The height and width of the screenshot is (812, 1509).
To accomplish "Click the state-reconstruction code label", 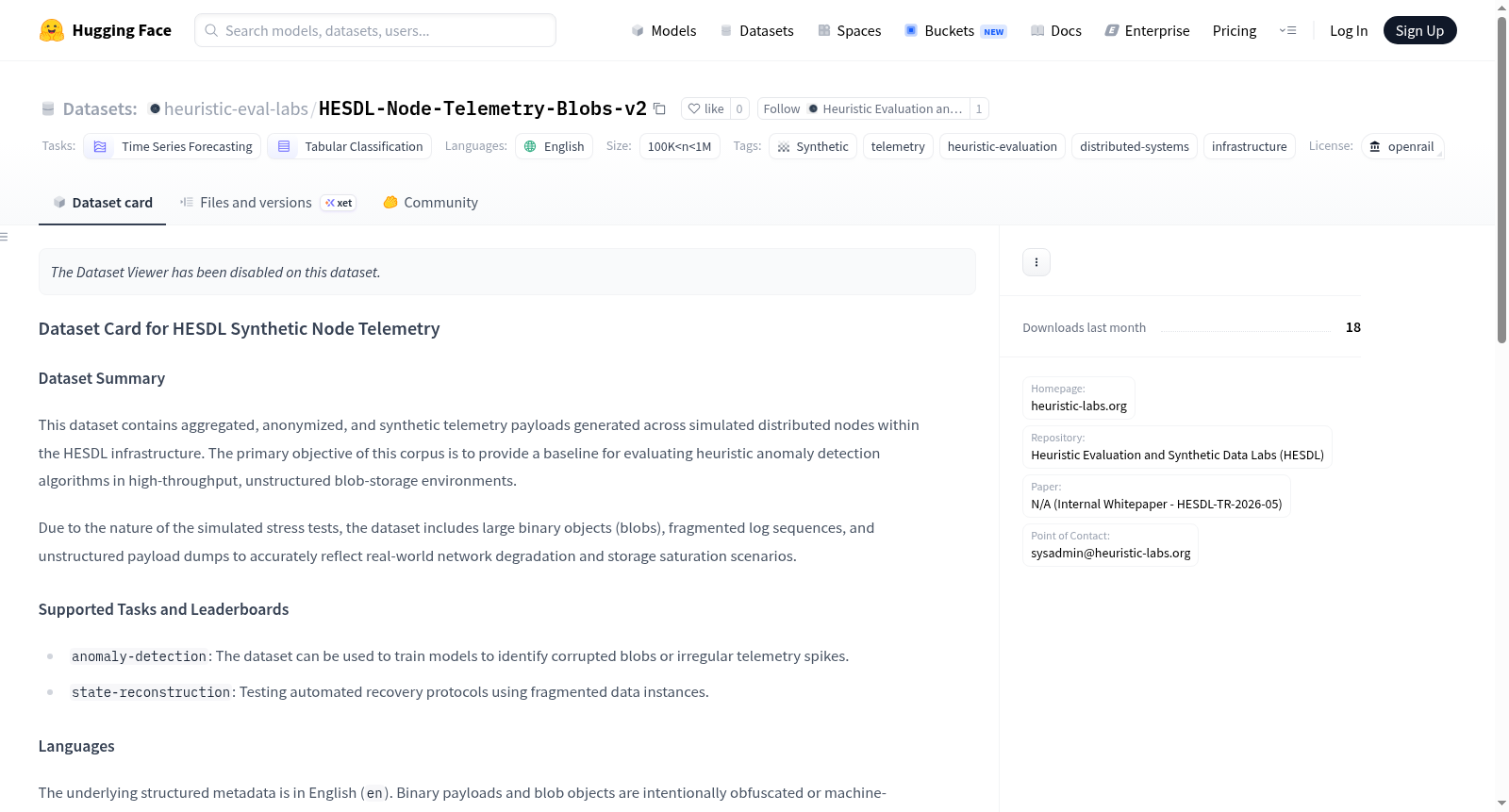I will coord(151,692).
